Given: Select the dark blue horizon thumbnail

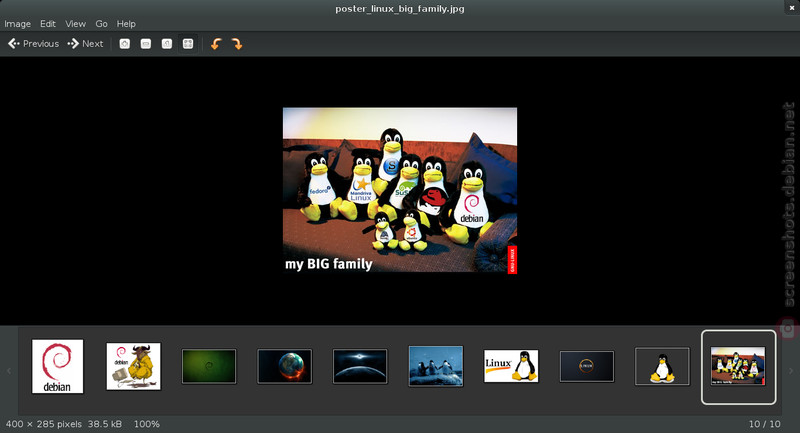Looking at the screenshot, I should point(360,366).
